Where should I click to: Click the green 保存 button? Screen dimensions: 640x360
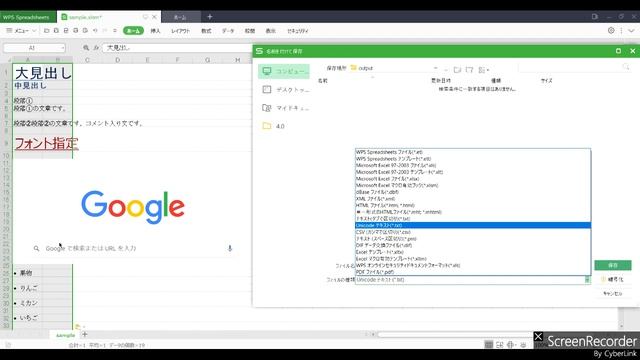pos(613,265)
